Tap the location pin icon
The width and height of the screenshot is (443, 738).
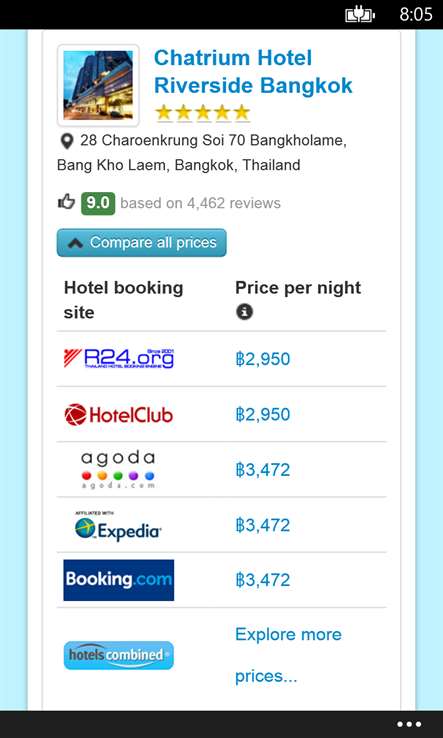point(67,141)
